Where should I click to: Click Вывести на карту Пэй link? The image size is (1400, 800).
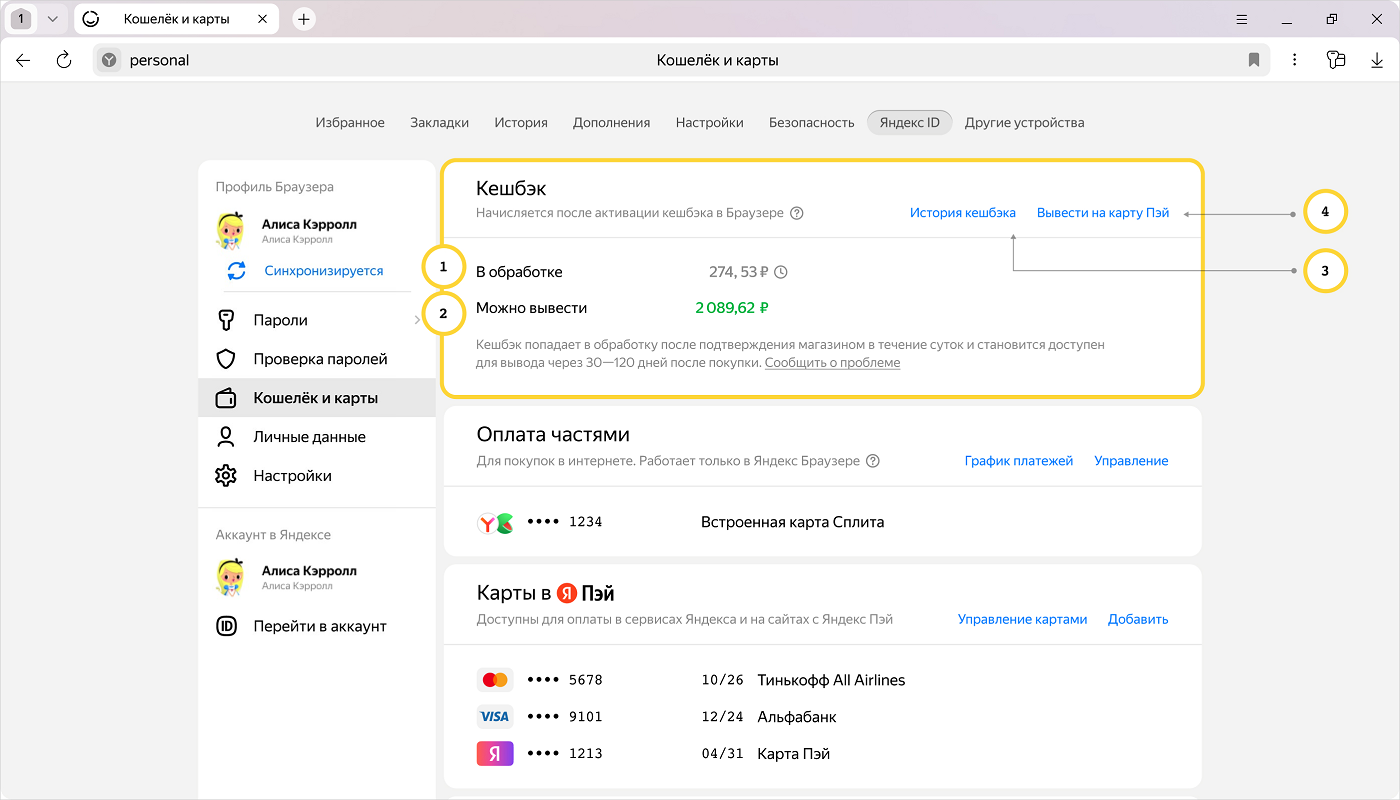coord(1102,213)
